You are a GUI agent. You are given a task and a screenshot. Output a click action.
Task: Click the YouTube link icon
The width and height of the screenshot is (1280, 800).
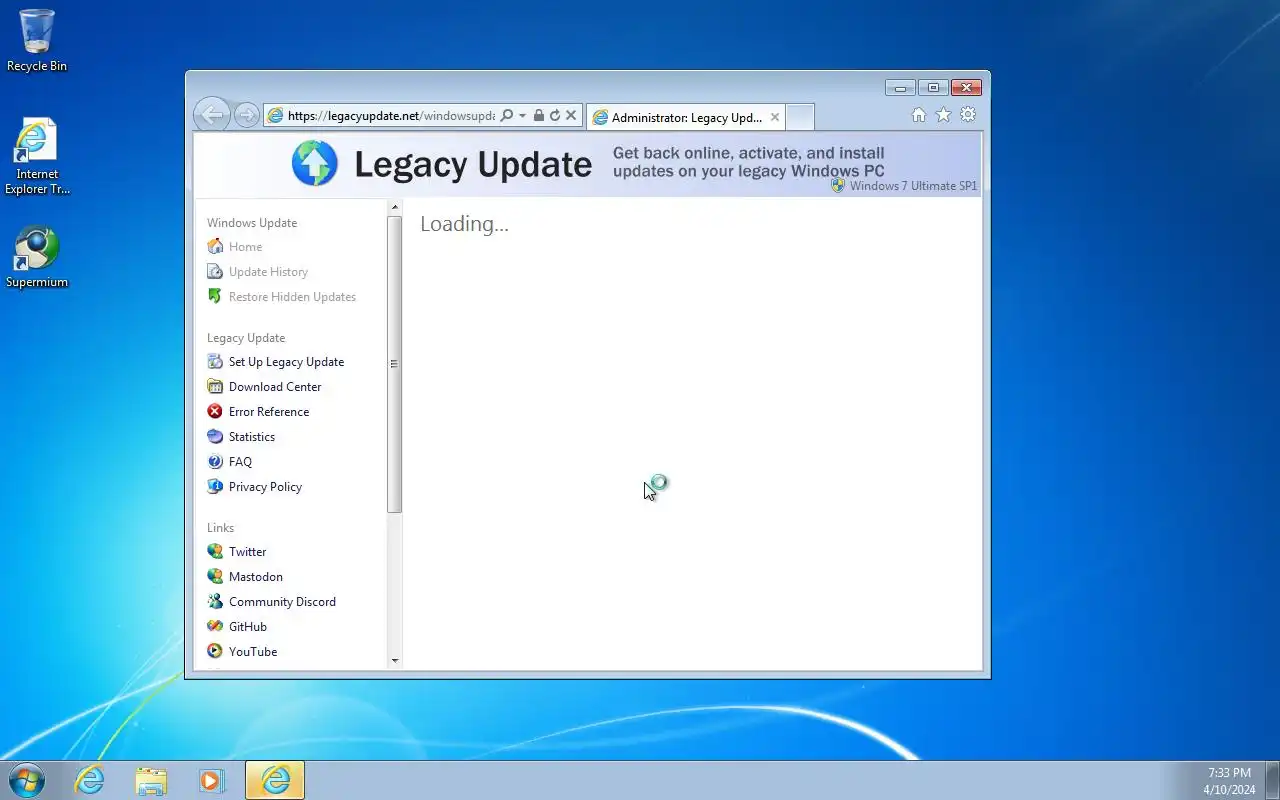click(214, 651)
